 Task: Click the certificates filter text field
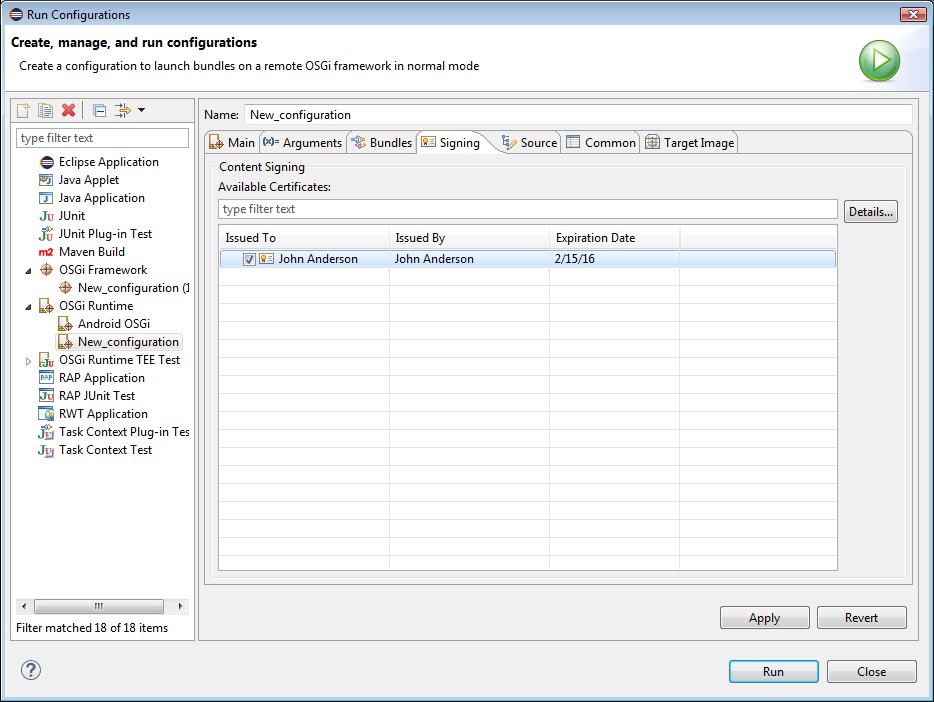[x=527, y=209]
